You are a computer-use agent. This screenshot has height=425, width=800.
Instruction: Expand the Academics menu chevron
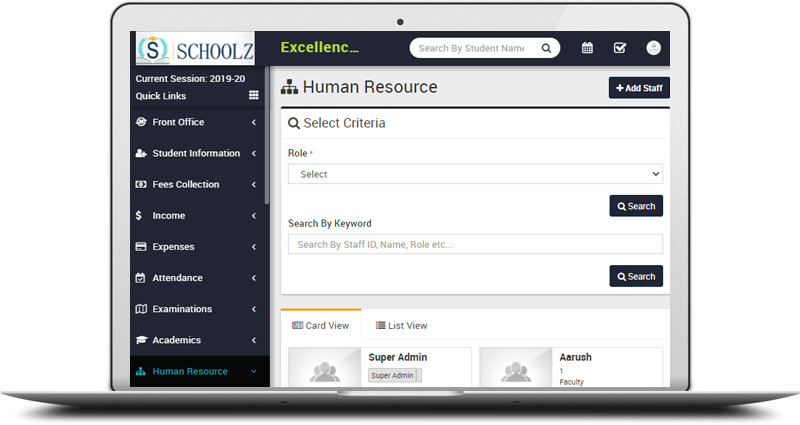(x=254, y=340)
